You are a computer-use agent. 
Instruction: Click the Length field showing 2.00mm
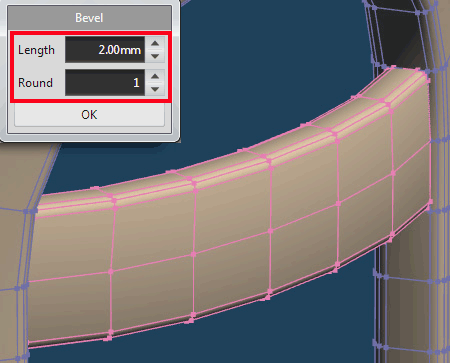(x=105, y=50)
